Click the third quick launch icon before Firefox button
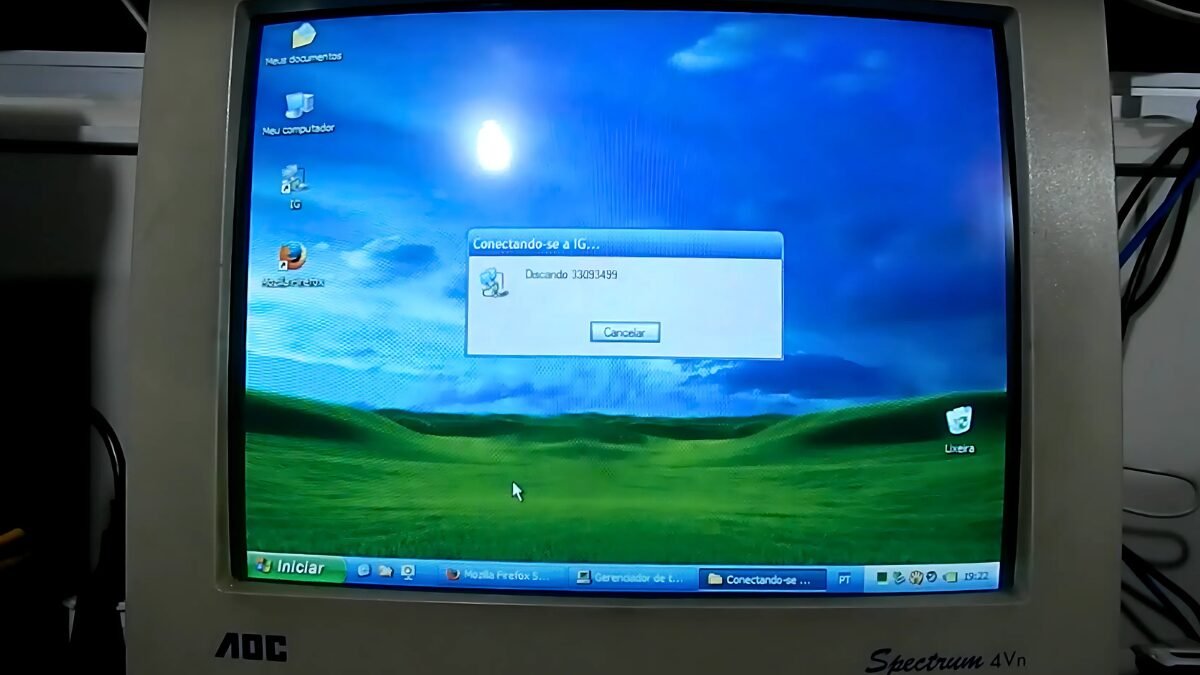Image resolution: width=1200 pixels, height=675 pixels. tap(408, 572)
